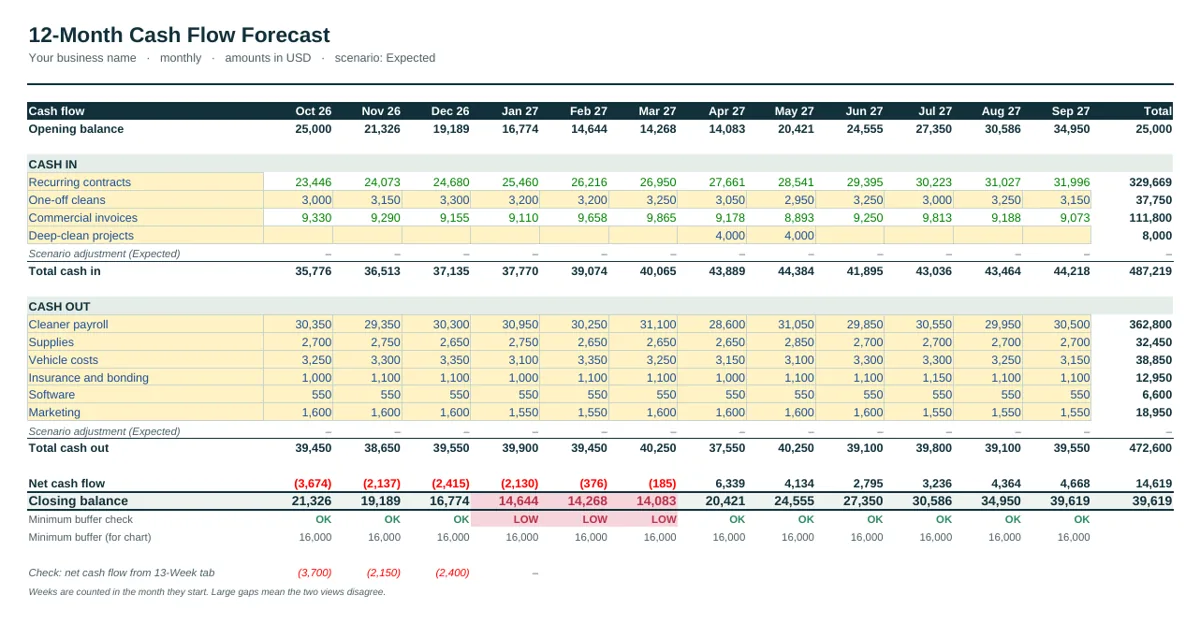Click Recurring contracts total 329,669
Screen dimensions: 1200x624
pos(1150,182)
